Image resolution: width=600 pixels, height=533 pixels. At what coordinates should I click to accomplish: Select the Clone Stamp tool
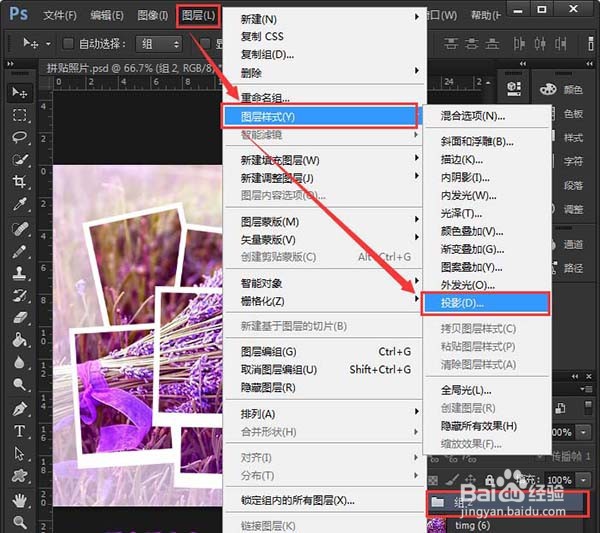(19, 273)
